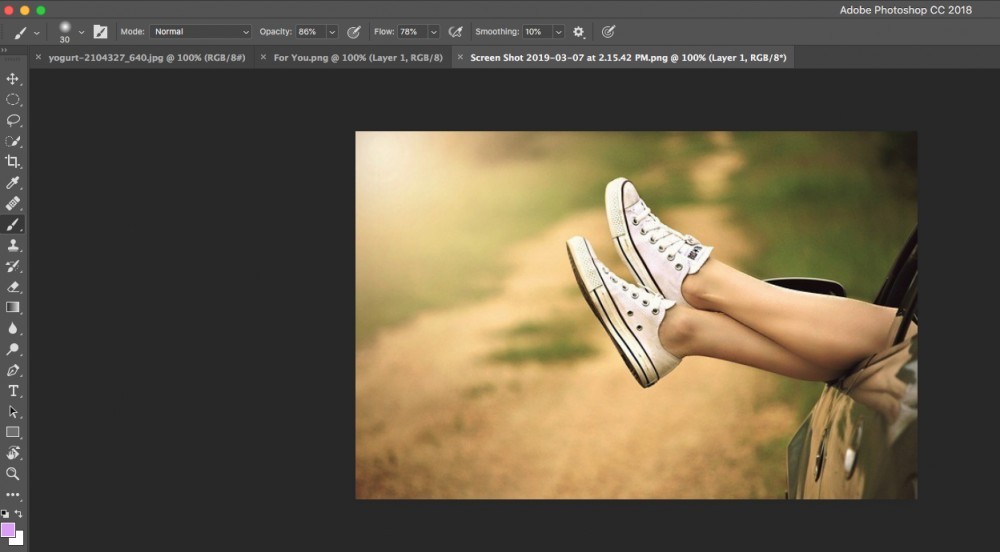This screenshot has width=1000, height=552.
Task: Click the Opacity value field
Action: click(x=311, y=32)
